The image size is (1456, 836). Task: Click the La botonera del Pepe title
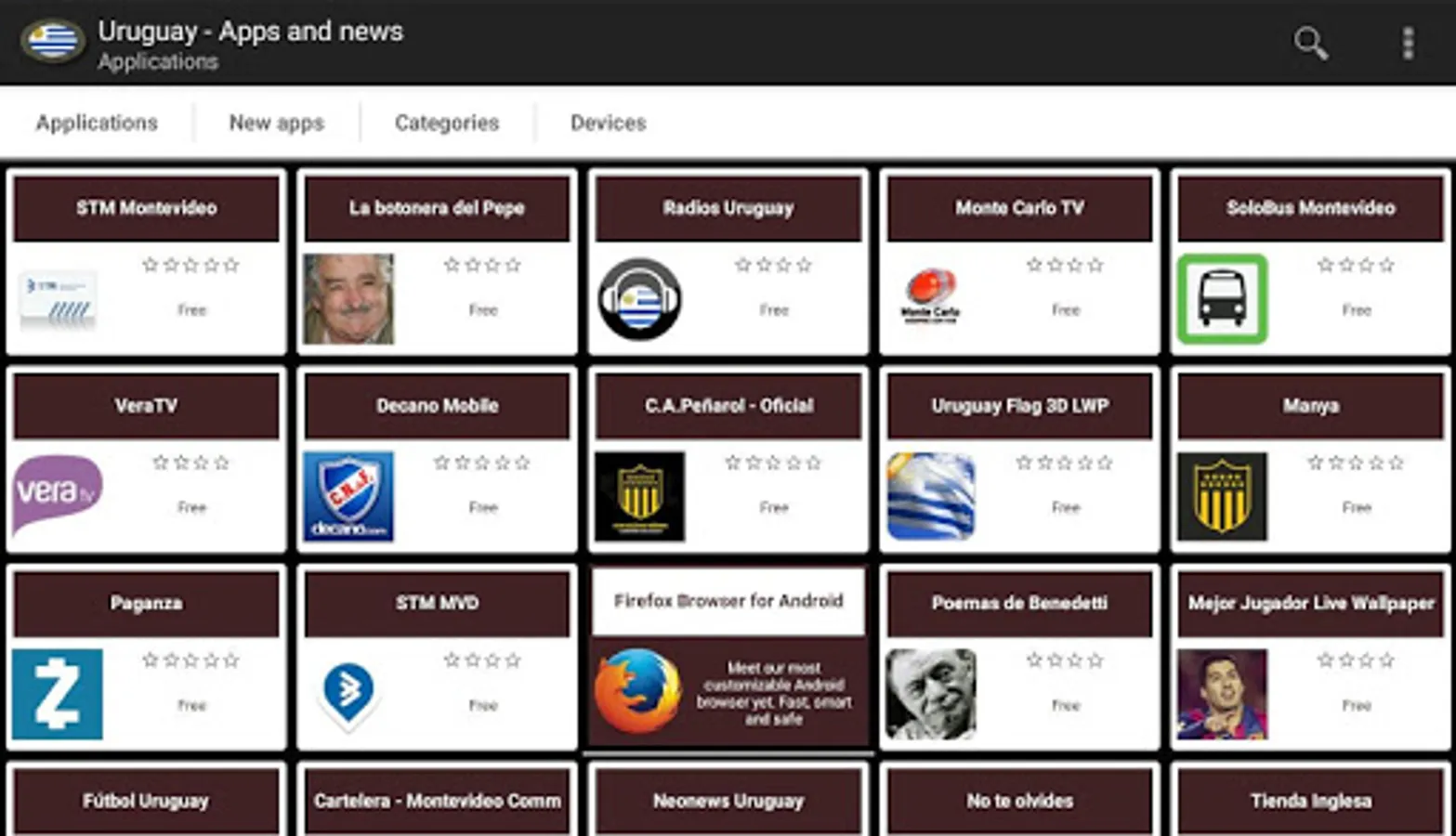point(437,208)
